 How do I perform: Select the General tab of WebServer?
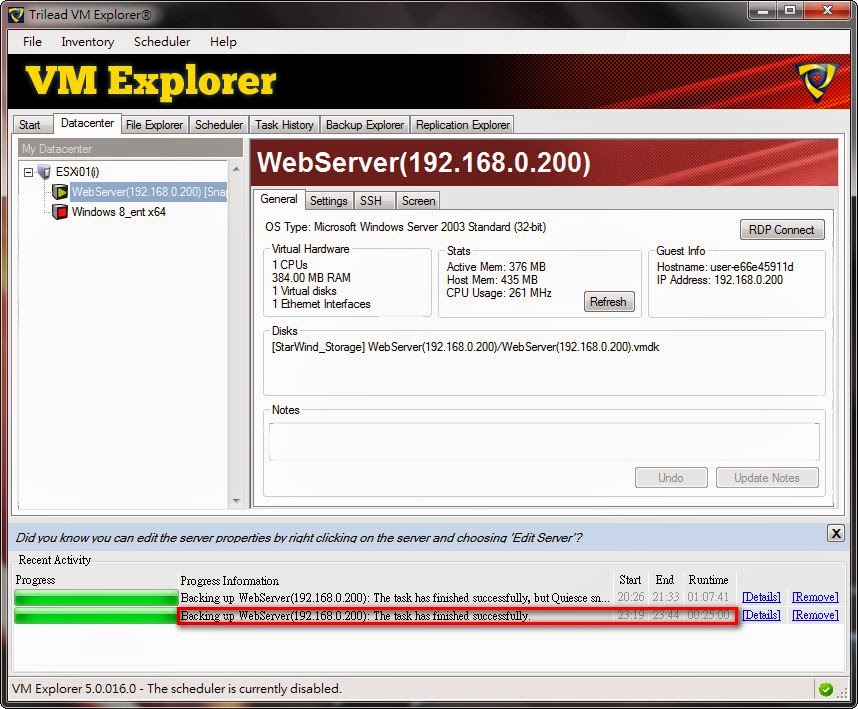pos(279,199)
